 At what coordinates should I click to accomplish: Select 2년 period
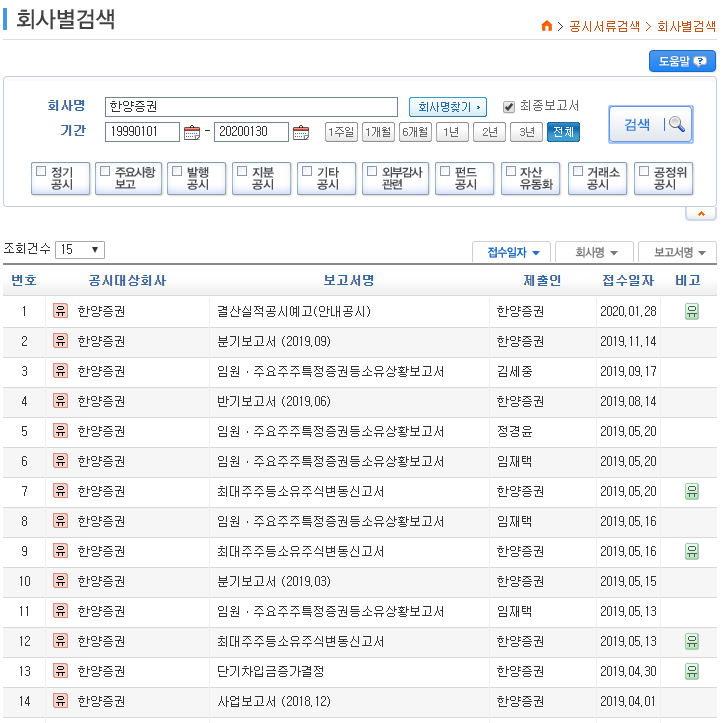(x=489, y=132)
